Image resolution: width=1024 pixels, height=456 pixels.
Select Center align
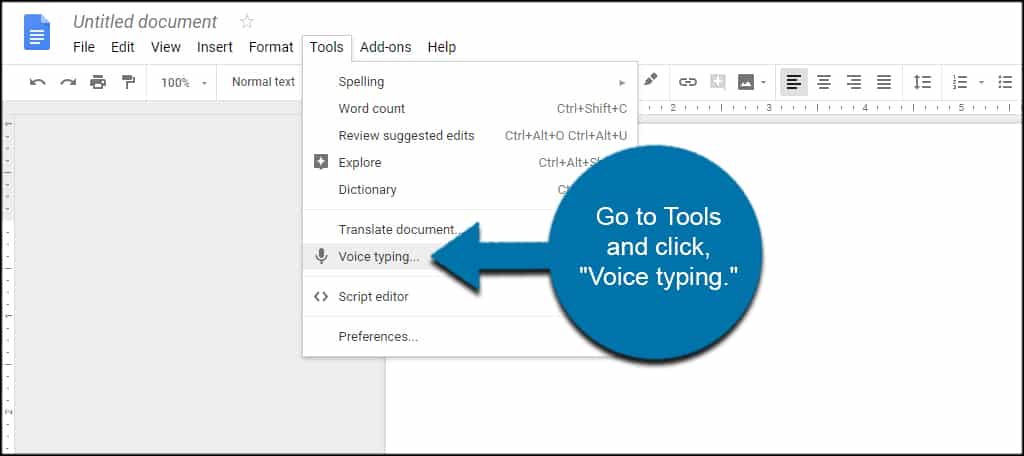[824, 82]
